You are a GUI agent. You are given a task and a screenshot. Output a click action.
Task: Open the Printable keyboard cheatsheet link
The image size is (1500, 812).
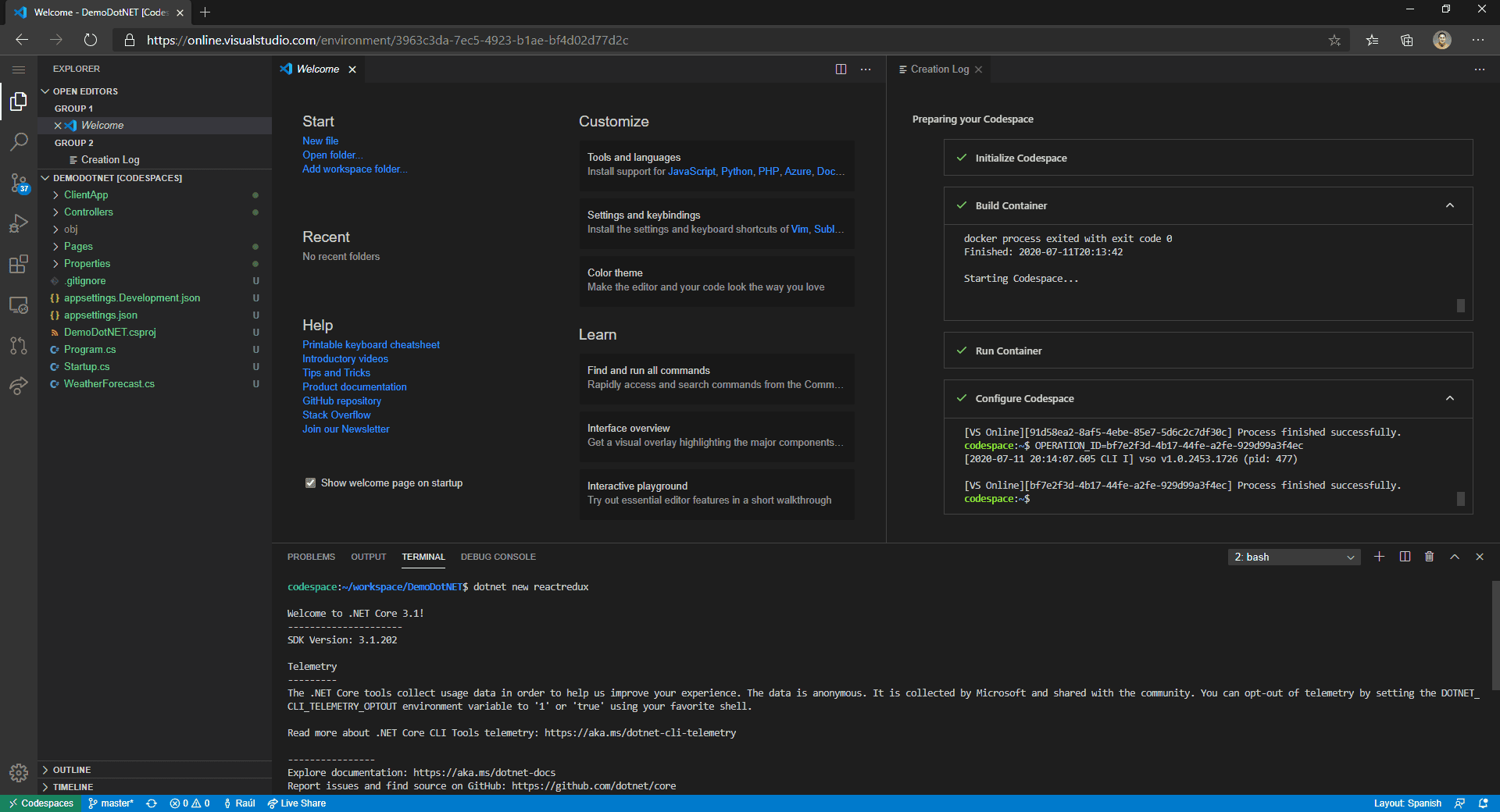click(371, 345)
